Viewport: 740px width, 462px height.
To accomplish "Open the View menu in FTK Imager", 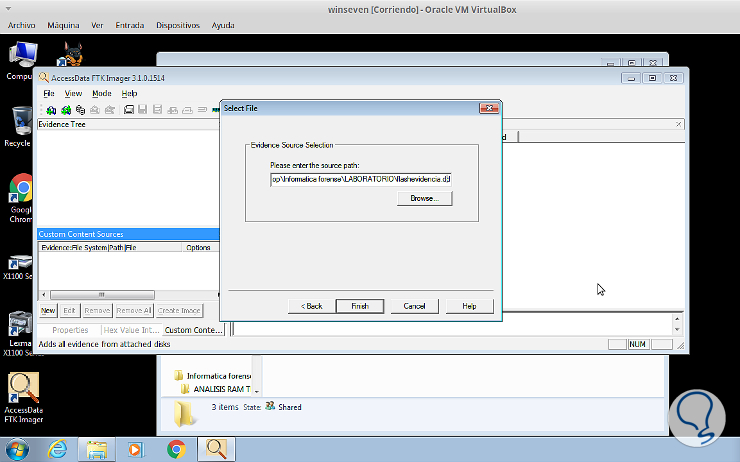I will 73,93.
